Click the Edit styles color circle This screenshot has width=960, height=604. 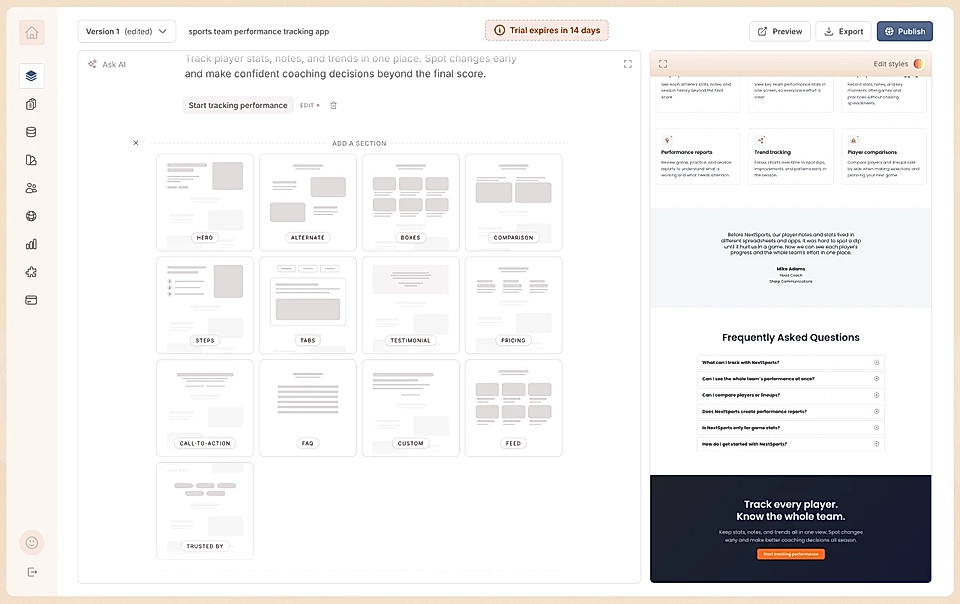[x=918, y=64]
